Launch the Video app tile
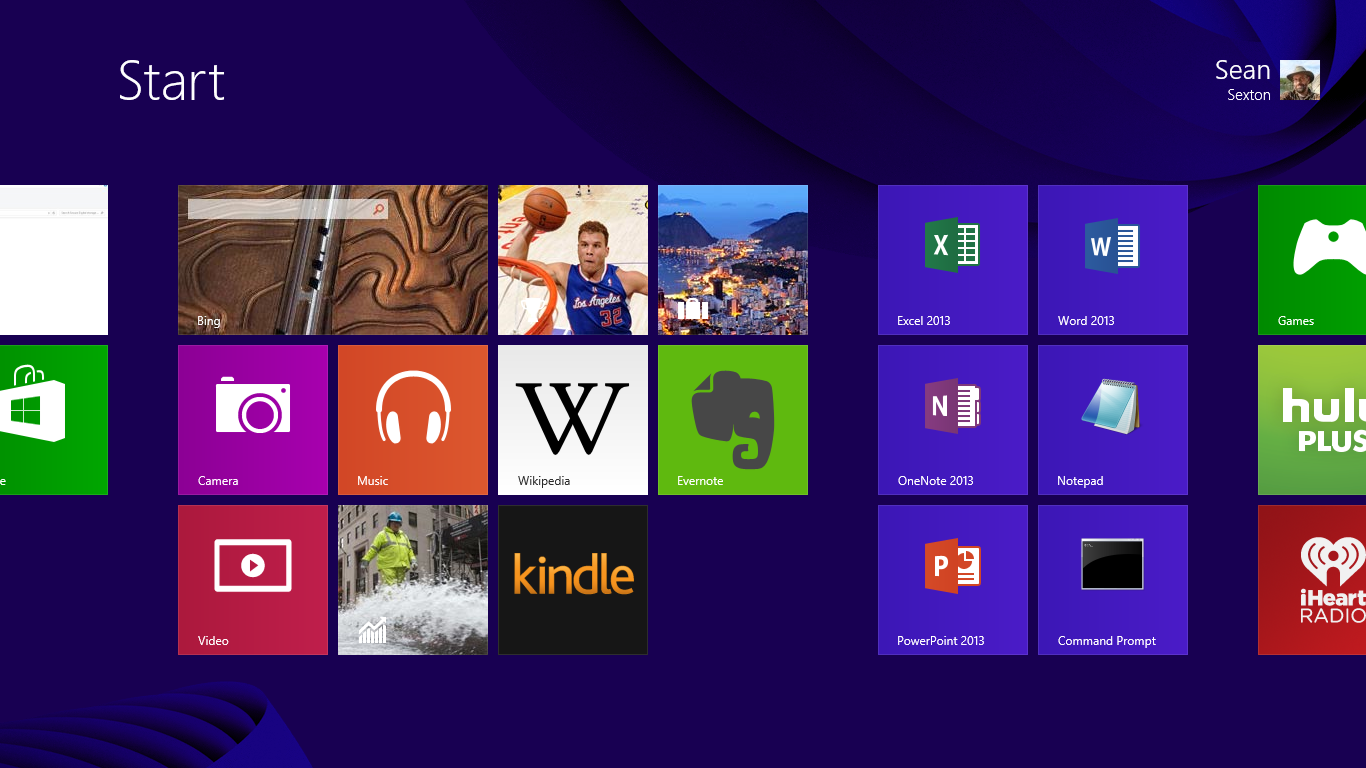This screenshot has height=768, width=1366. [252, 580]
